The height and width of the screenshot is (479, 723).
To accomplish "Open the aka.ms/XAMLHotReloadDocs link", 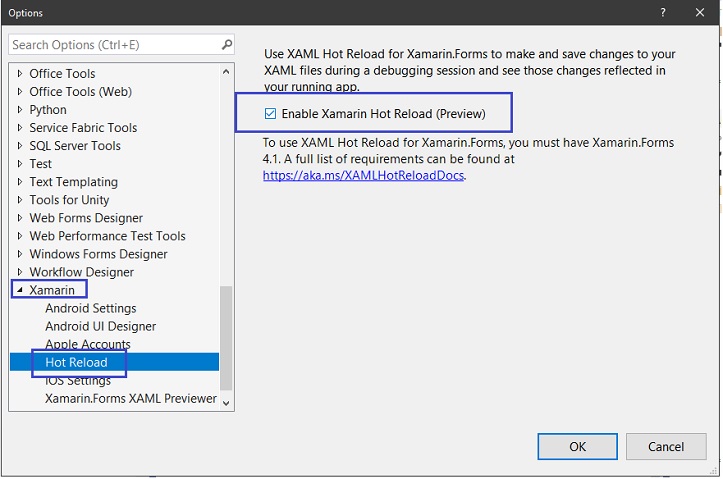I will point(363,175).
